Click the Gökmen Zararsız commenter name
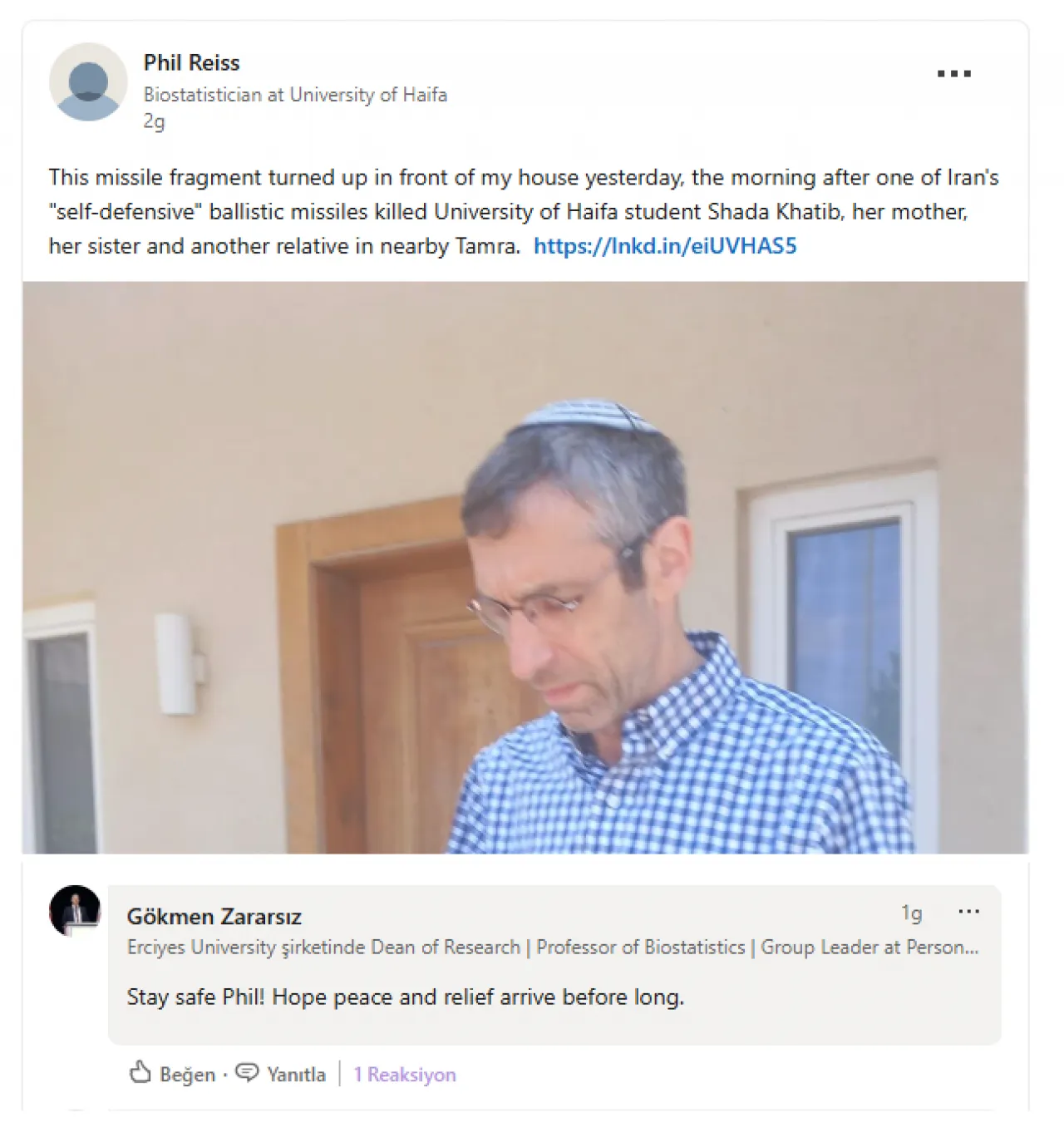Image resolution: width=1064 pixels, height=1142 pixels. click(x=214, y=917)
